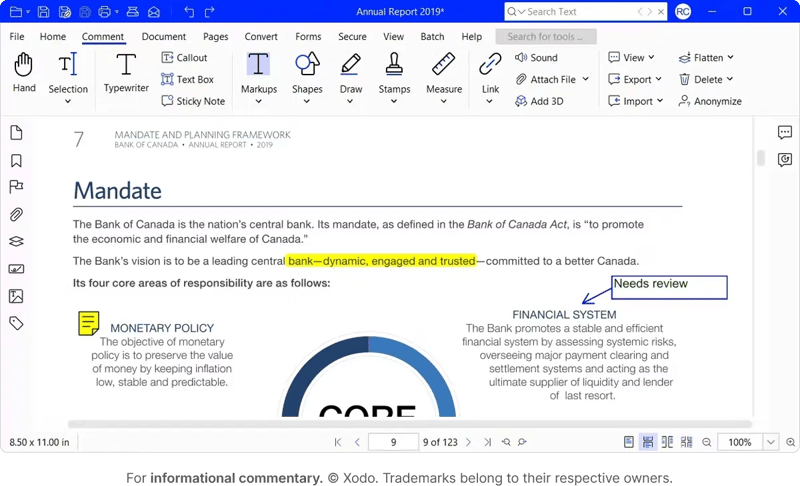The image size is (800, 486).
Task: Click the Save icon in title bar
Action: point(44,11)
